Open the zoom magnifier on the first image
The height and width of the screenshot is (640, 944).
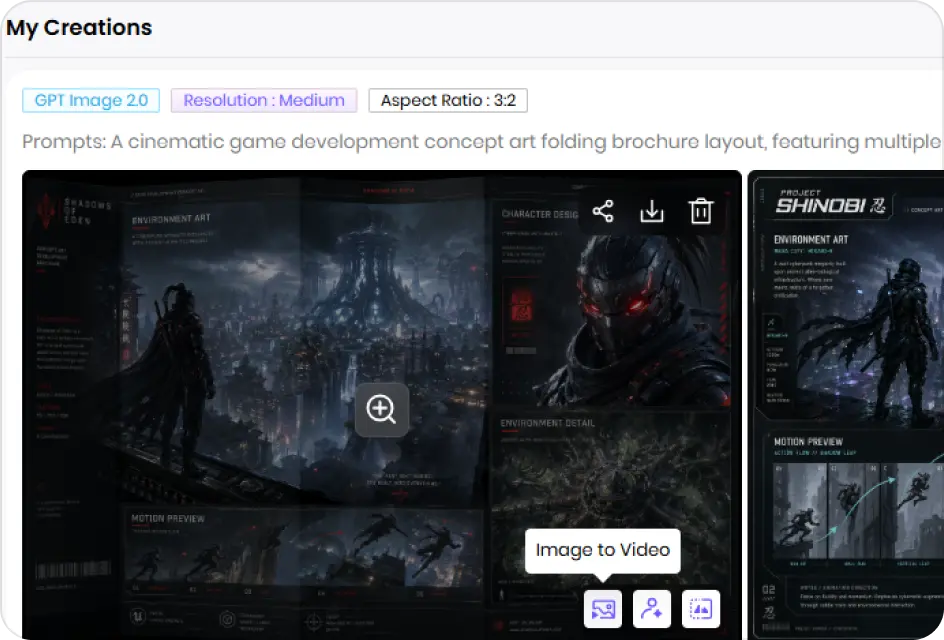tap(382, 409)
